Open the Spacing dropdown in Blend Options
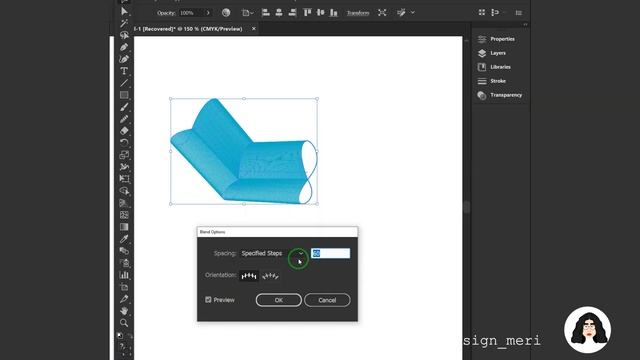This screenshot has height=360, width=640. tap(301, 253)
